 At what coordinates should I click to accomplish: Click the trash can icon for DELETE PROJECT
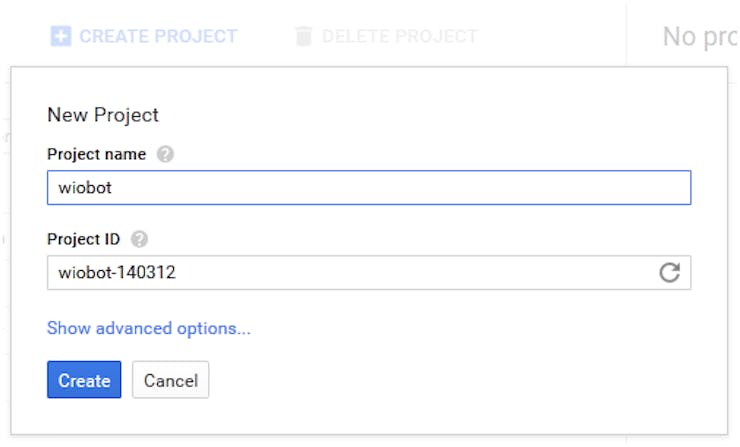[x=303, y=36]
